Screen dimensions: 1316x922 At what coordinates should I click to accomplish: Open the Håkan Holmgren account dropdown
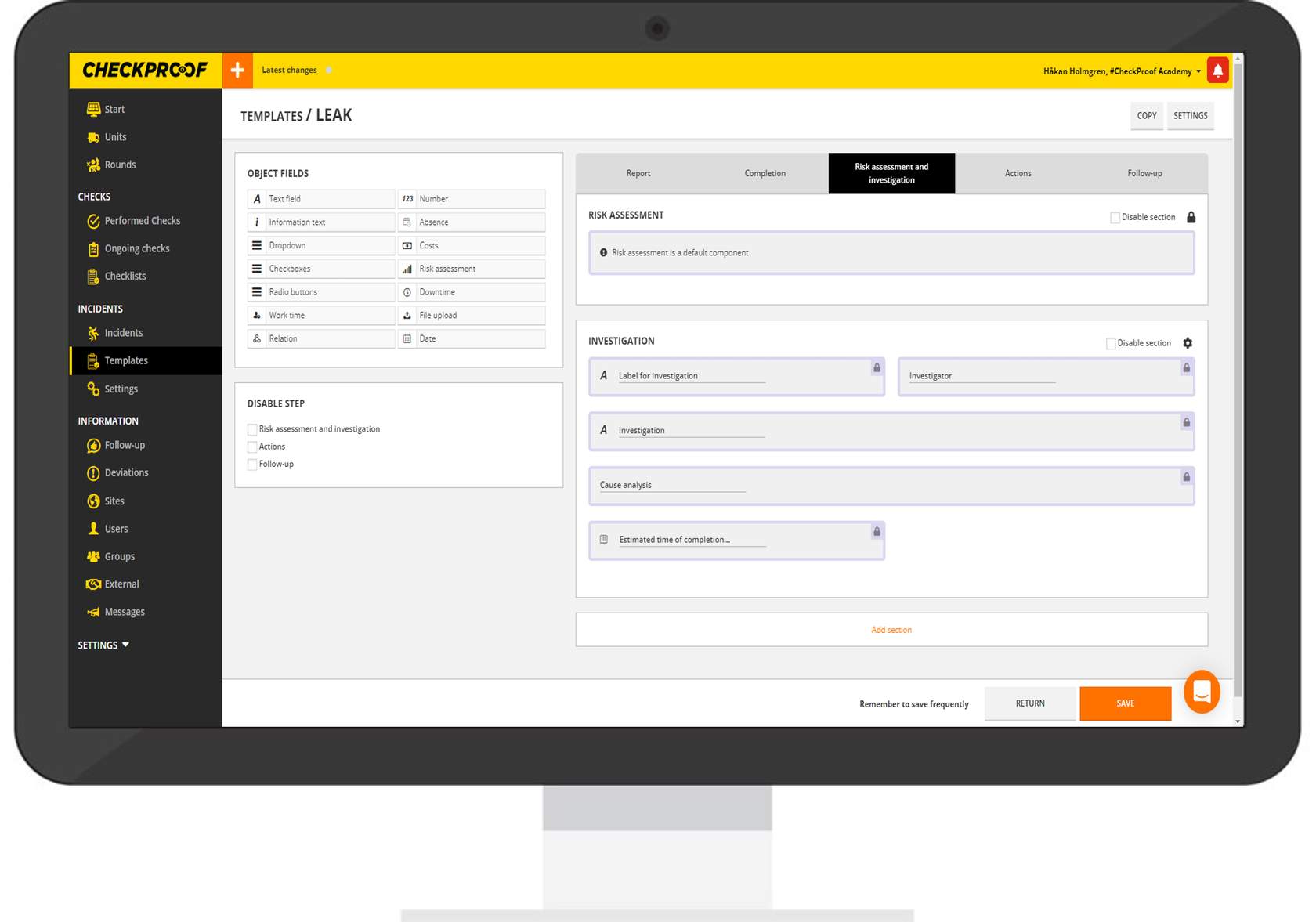[1122, 71]
